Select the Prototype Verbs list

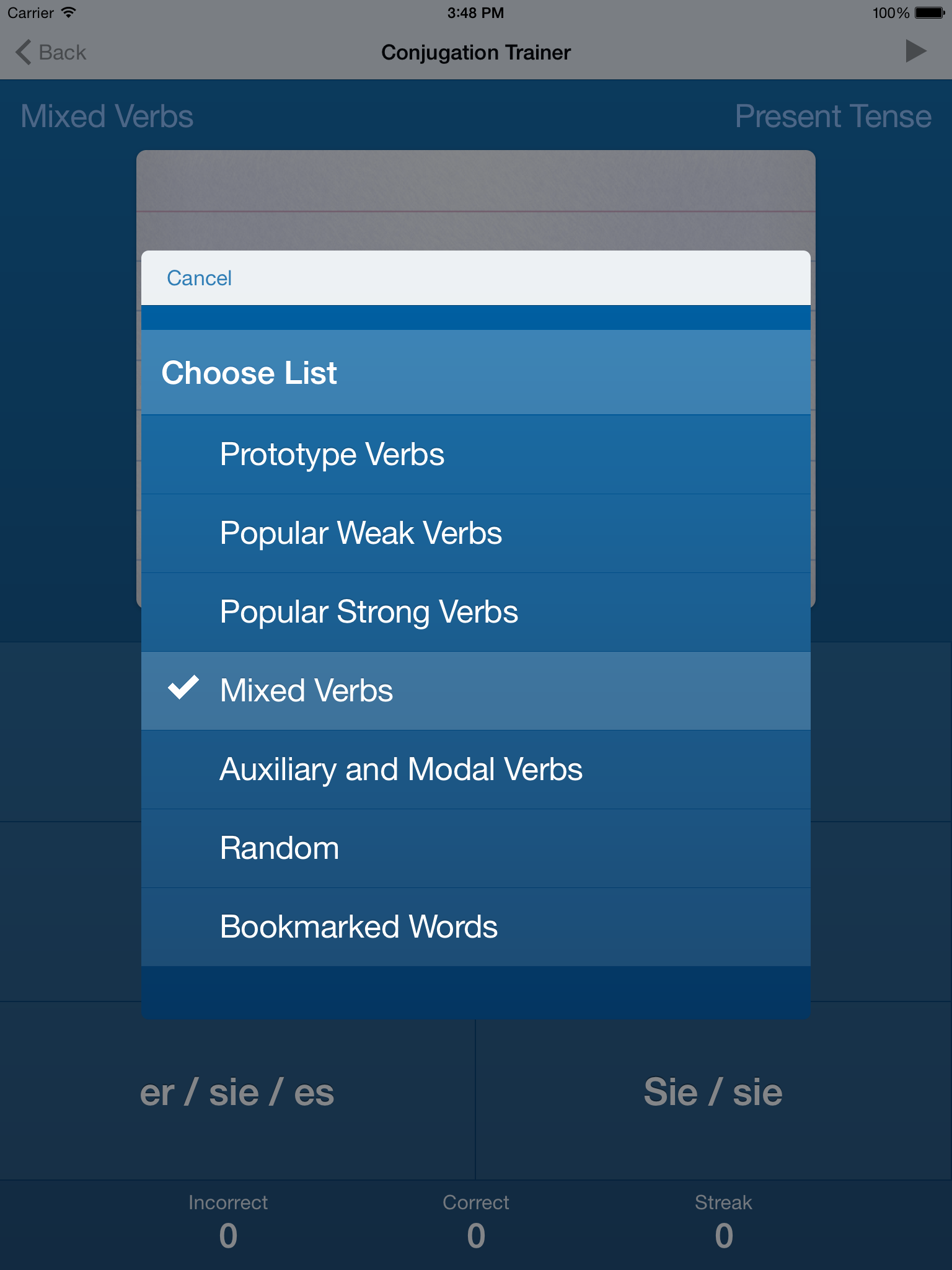coord(332,454)
